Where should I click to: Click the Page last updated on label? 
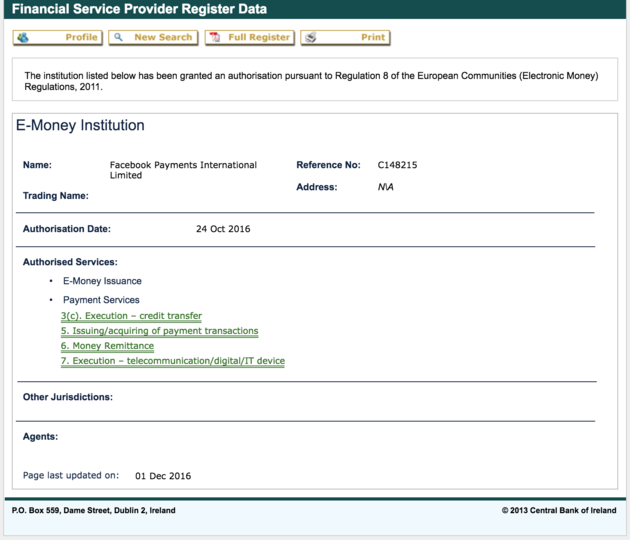click(x=71, y=475)
